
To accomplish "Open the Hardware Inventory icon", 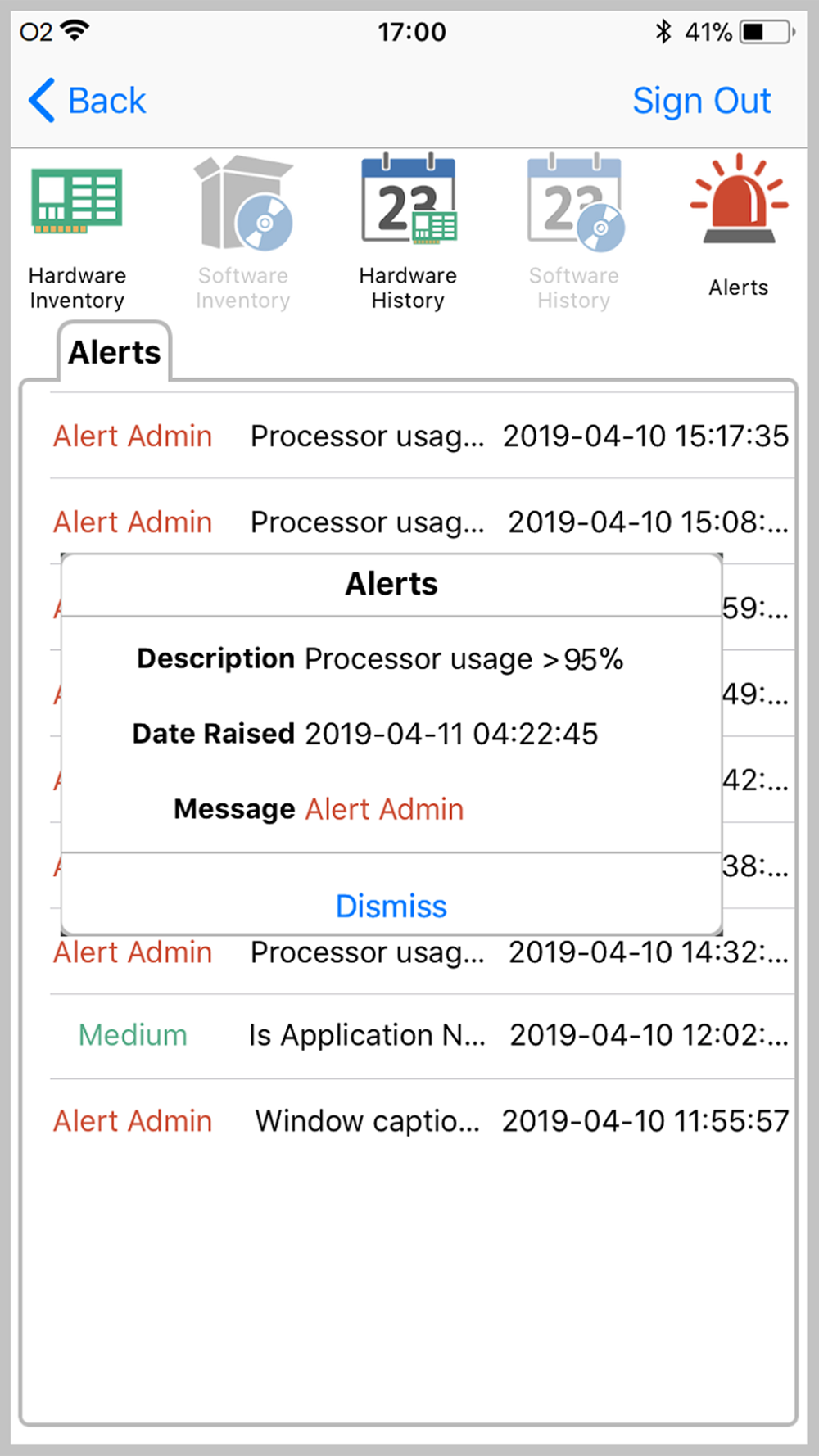I will pos(77,201).
